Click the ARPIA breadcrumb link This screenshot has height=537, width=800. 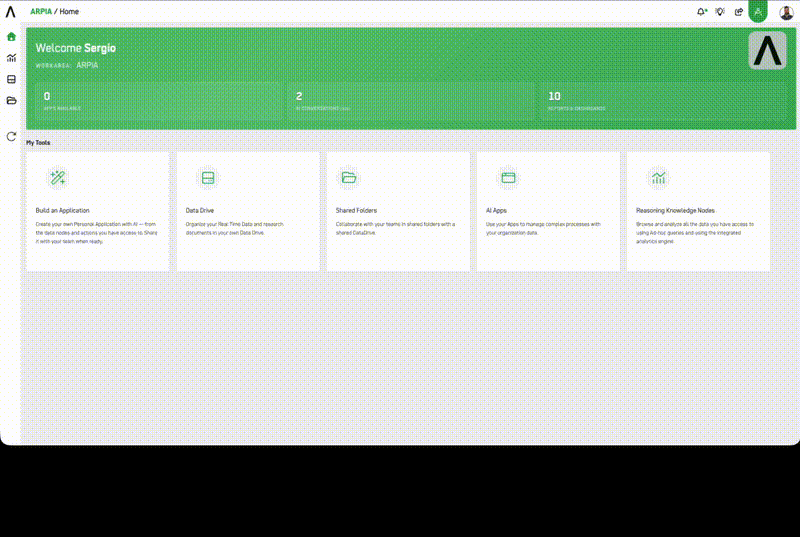41,11
